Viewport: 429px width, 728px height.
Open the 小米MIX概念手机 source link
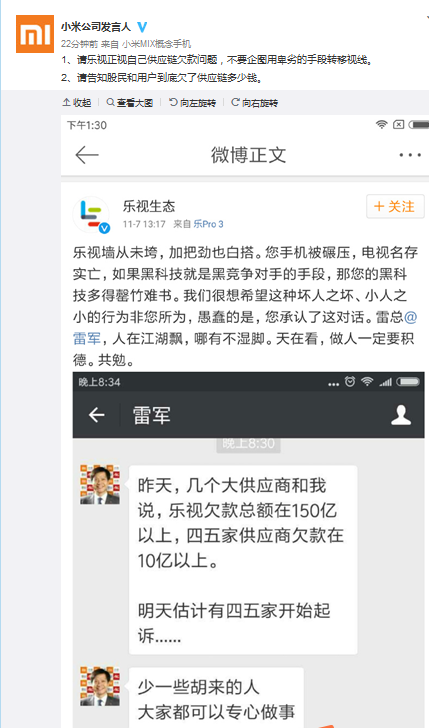(x=156, y=44)
